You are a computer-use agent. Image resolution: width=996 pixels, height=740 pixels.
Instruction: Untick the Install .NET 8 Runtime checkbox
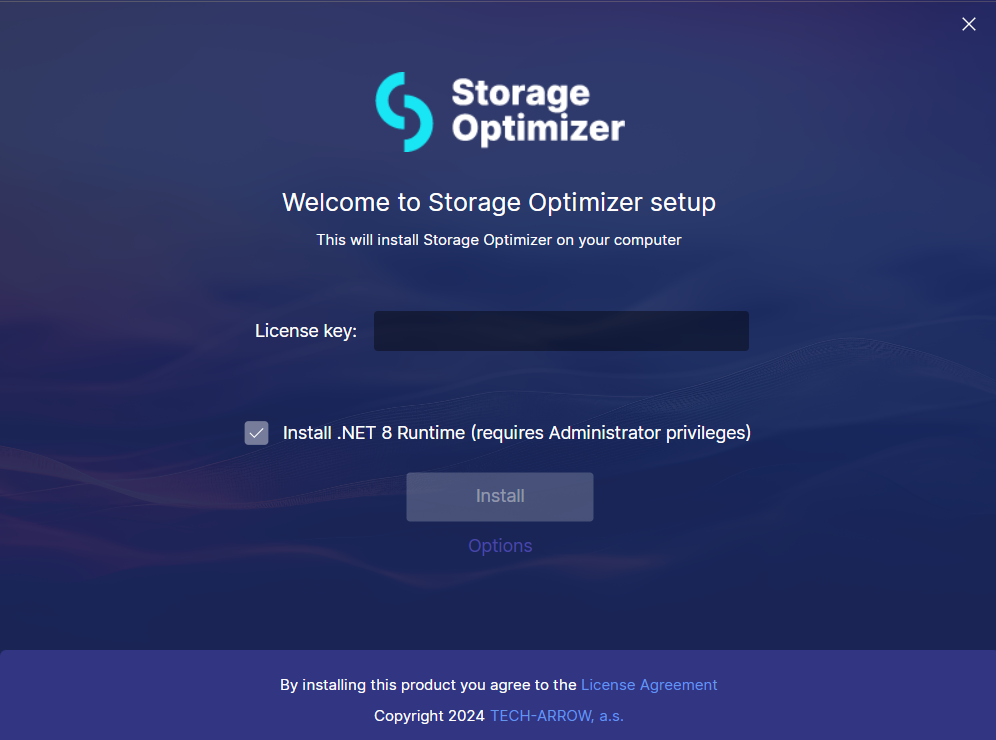257,433
